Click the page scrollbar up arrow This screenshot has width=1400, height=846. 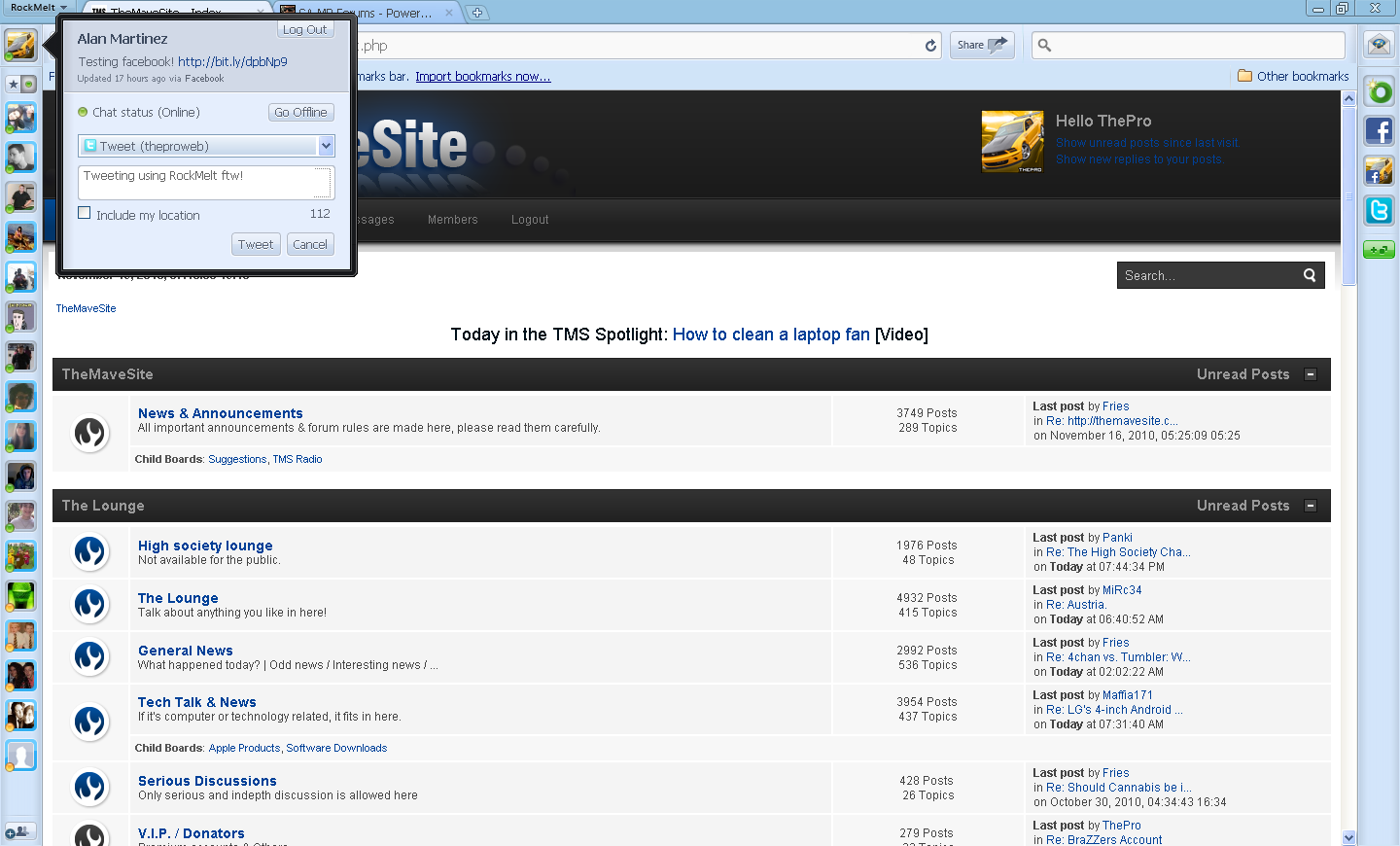click(x=1348, y=98)
